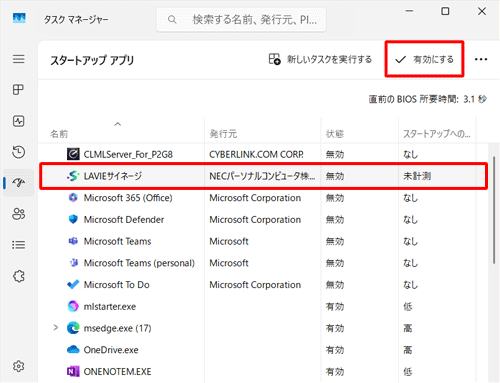This screenshot has height=383, width=500.
Task: Open the more options ellipsis menu
Action: coord(481,59)
